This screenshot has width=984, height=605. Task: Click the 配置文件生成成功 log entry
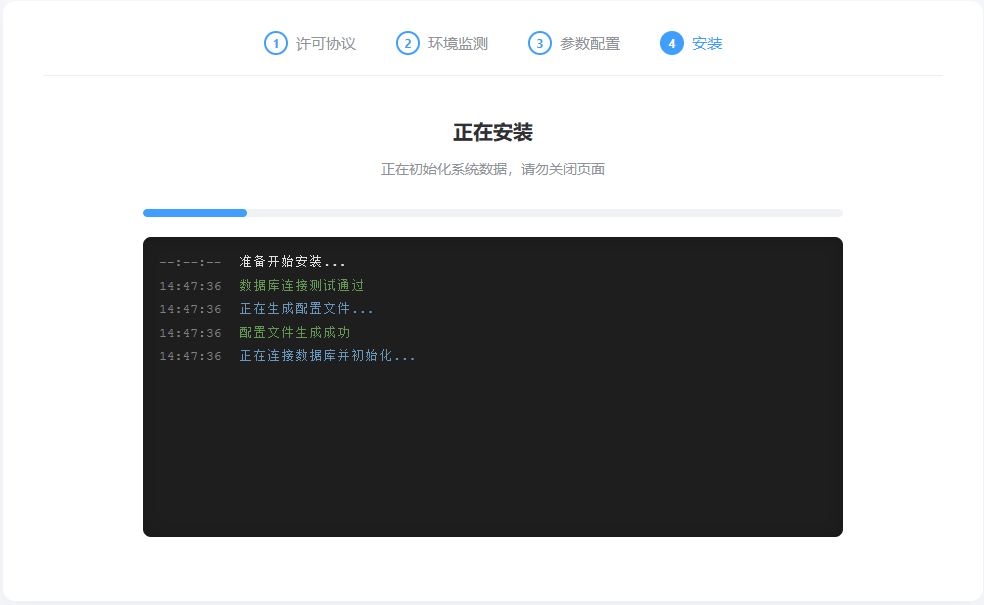point(295,333)
